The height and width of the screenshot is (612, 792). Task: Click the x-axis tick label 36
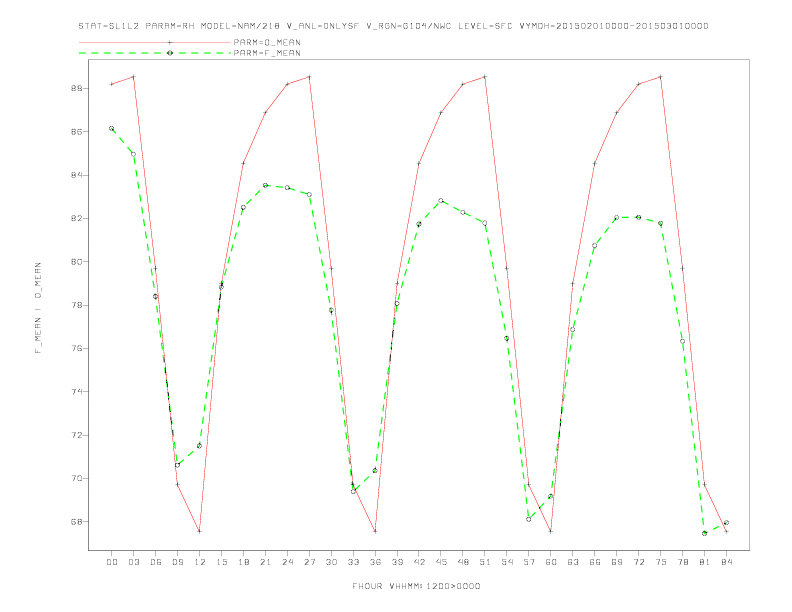tap(375, 562)
